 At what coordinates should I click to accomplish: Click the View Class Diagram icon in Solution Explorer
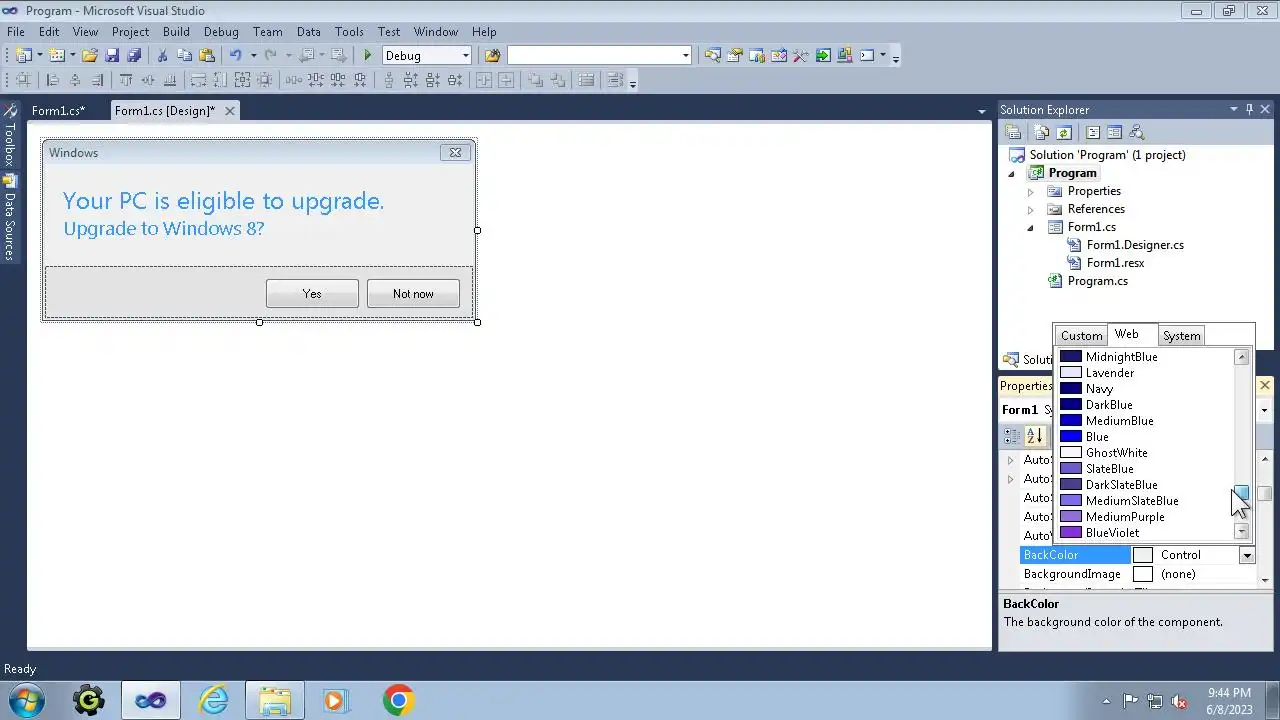1136,132
